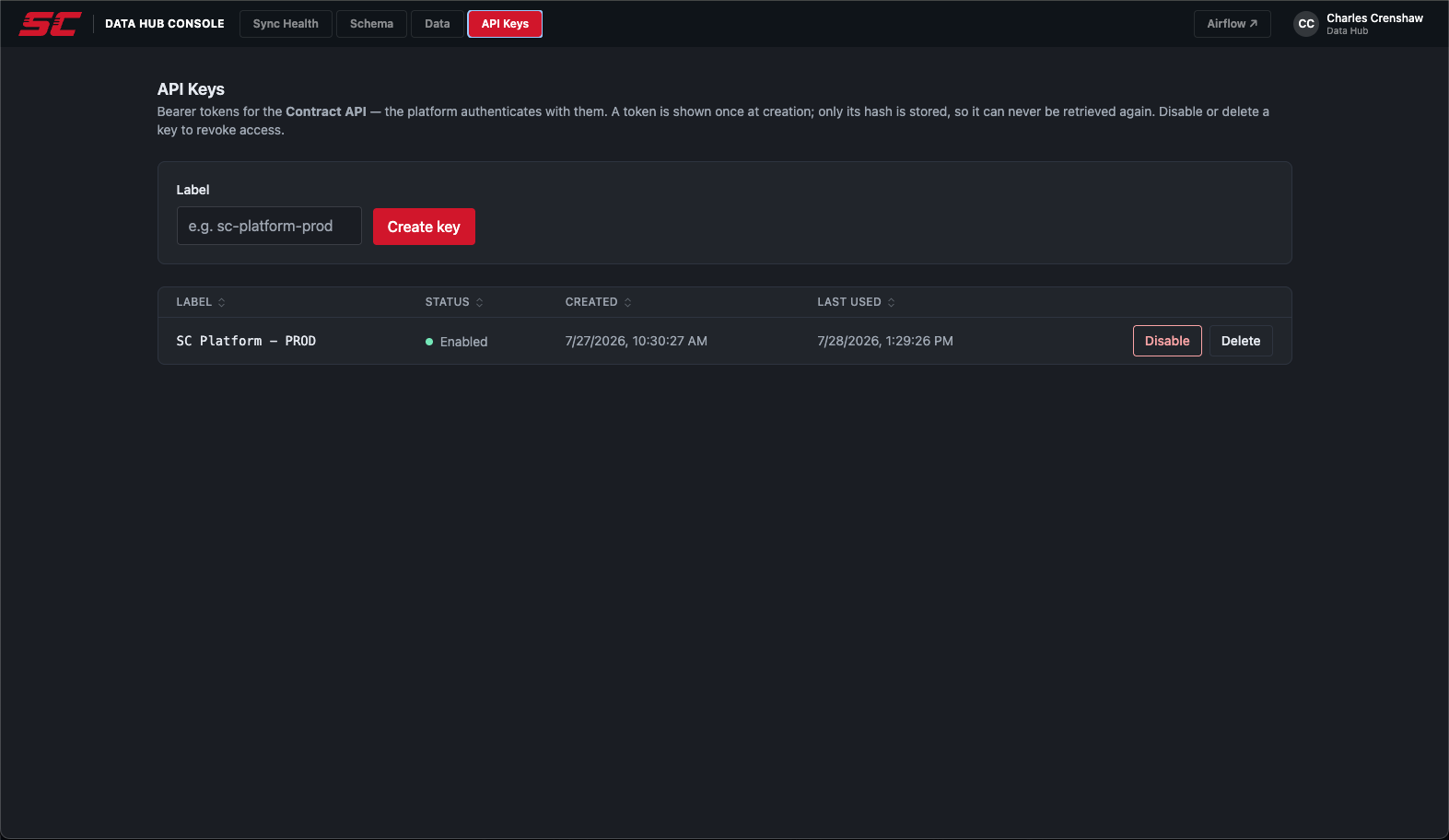Delete the SC Platform – PROD key
Viewport: 1449px width, 840px height.
click(x=1241, y=341)
